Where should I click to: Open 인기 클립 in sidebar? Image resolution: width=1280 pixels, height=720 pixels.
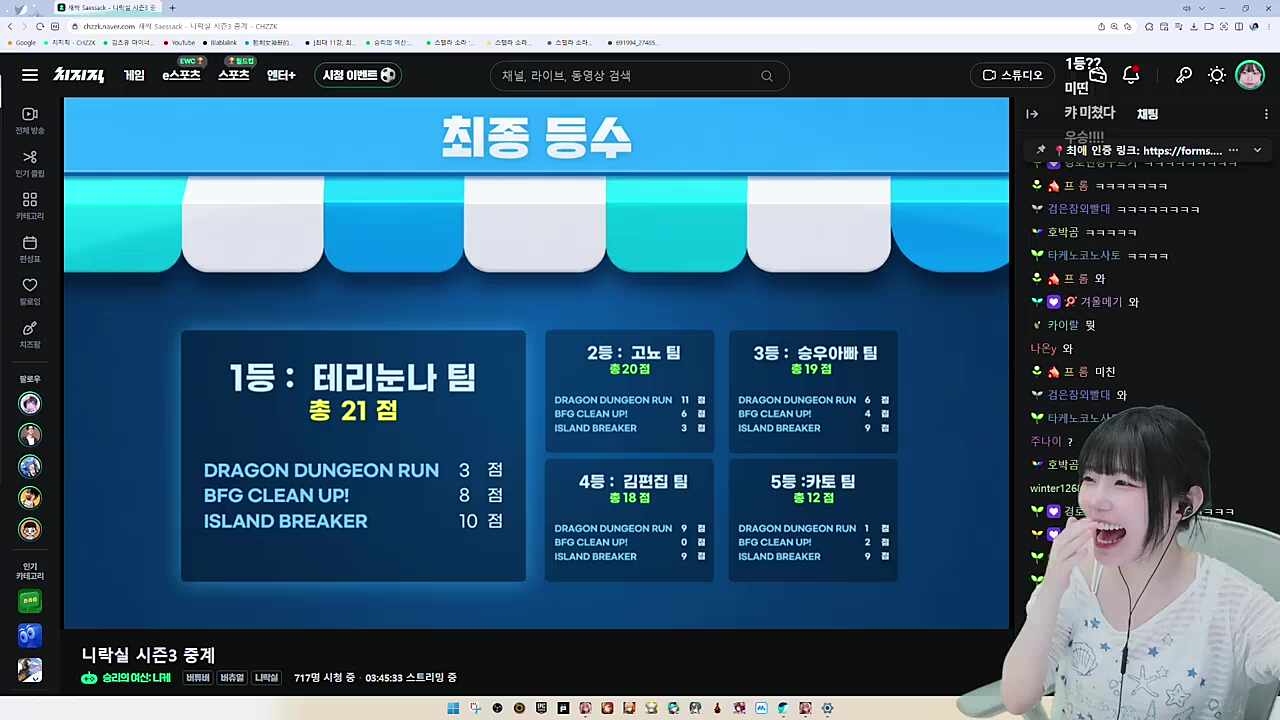pos(30,164)
